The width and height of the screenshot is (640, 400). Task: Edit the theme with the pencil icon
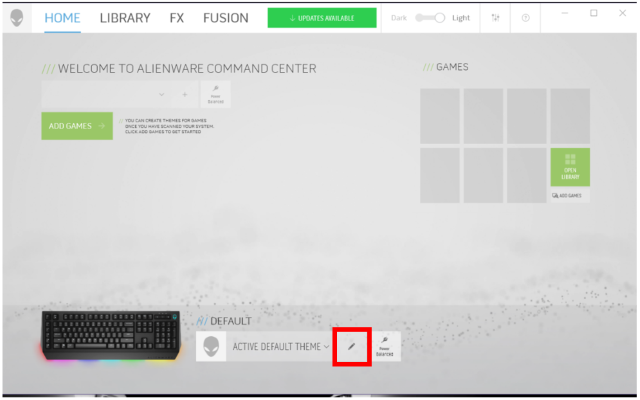[x=351, y=347]
